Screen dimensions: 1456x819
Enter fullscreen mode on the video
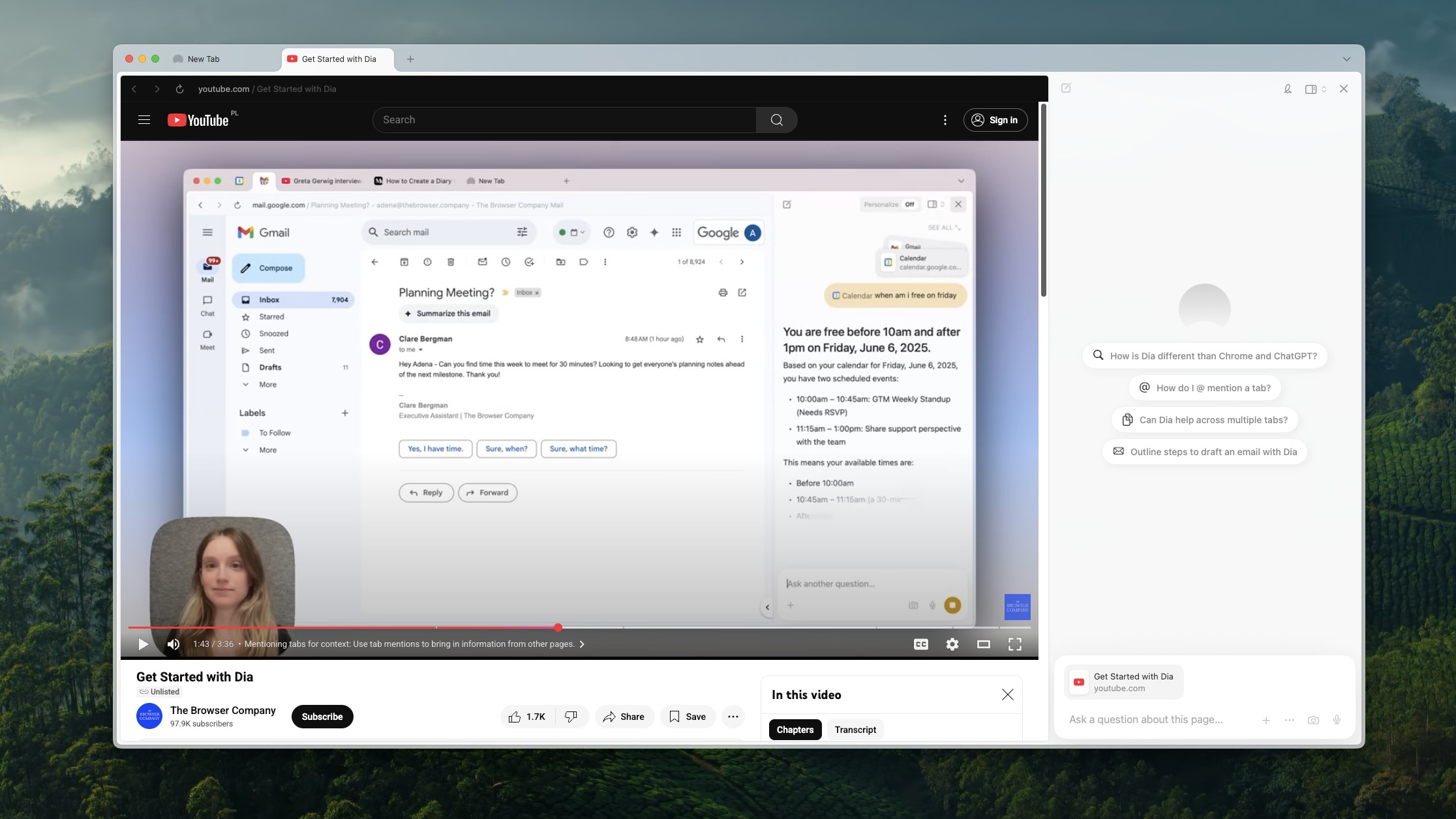click(x=1014, y=644)
